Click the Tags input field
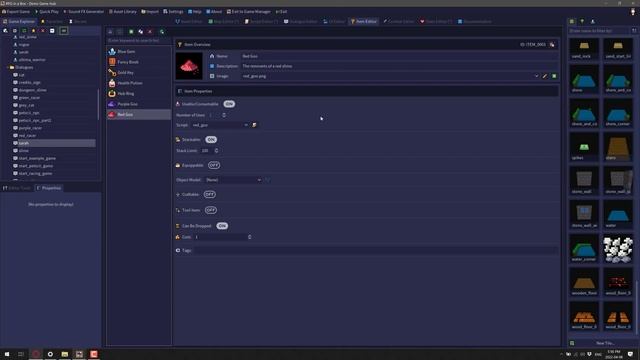 click(376, 251)
